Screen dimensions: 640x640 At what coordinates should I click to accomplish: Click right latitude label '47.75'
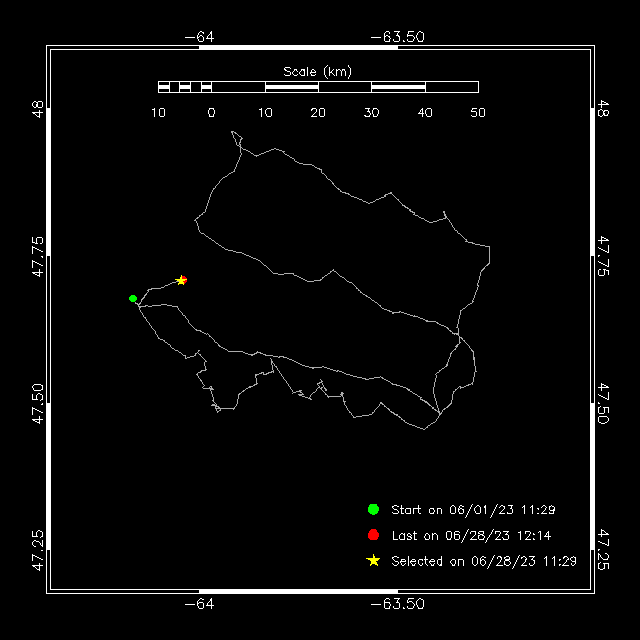click(603, 256)
